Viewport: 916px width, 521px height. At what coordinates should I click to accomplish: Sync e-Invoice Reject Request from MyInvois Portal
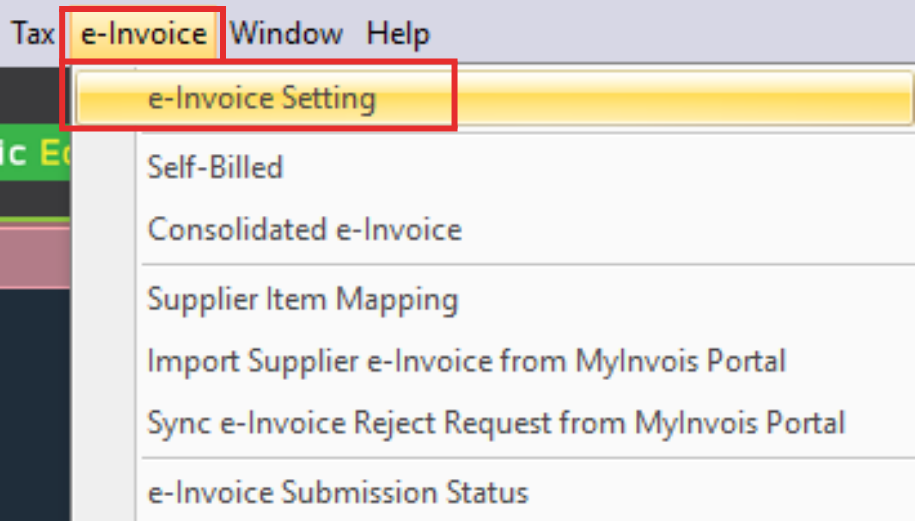point(496,423)
